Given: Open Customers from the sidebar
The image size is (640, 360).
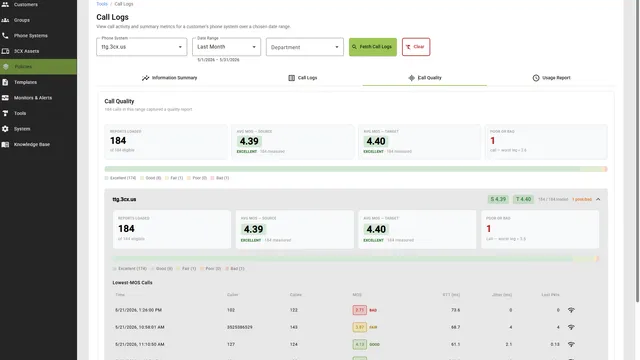Looking at the screenshot, I should [x=38, y=4].
